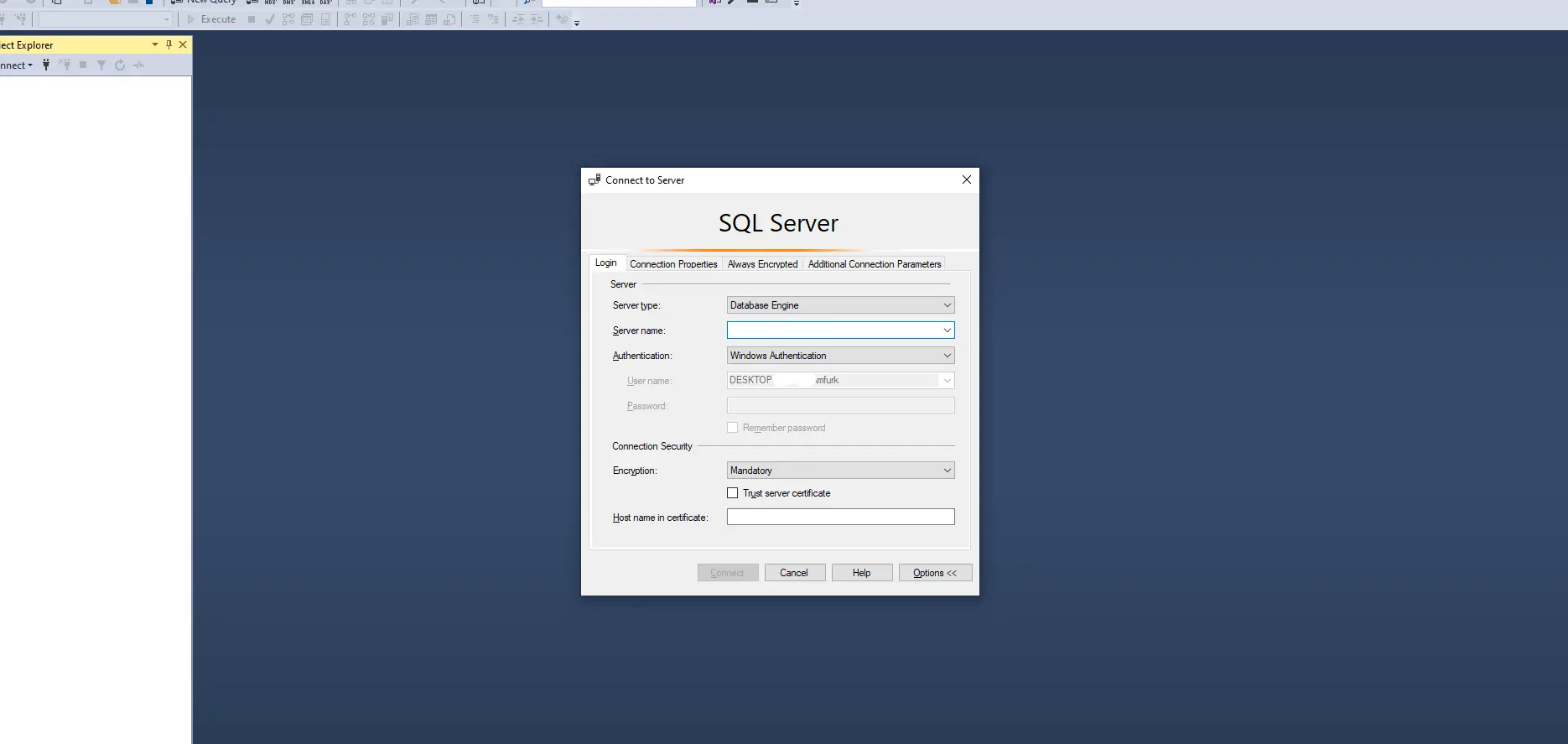1568x744 pixels.
Task: Click the Cancel button
Action: pyautogui.click(x=795, y=573)
